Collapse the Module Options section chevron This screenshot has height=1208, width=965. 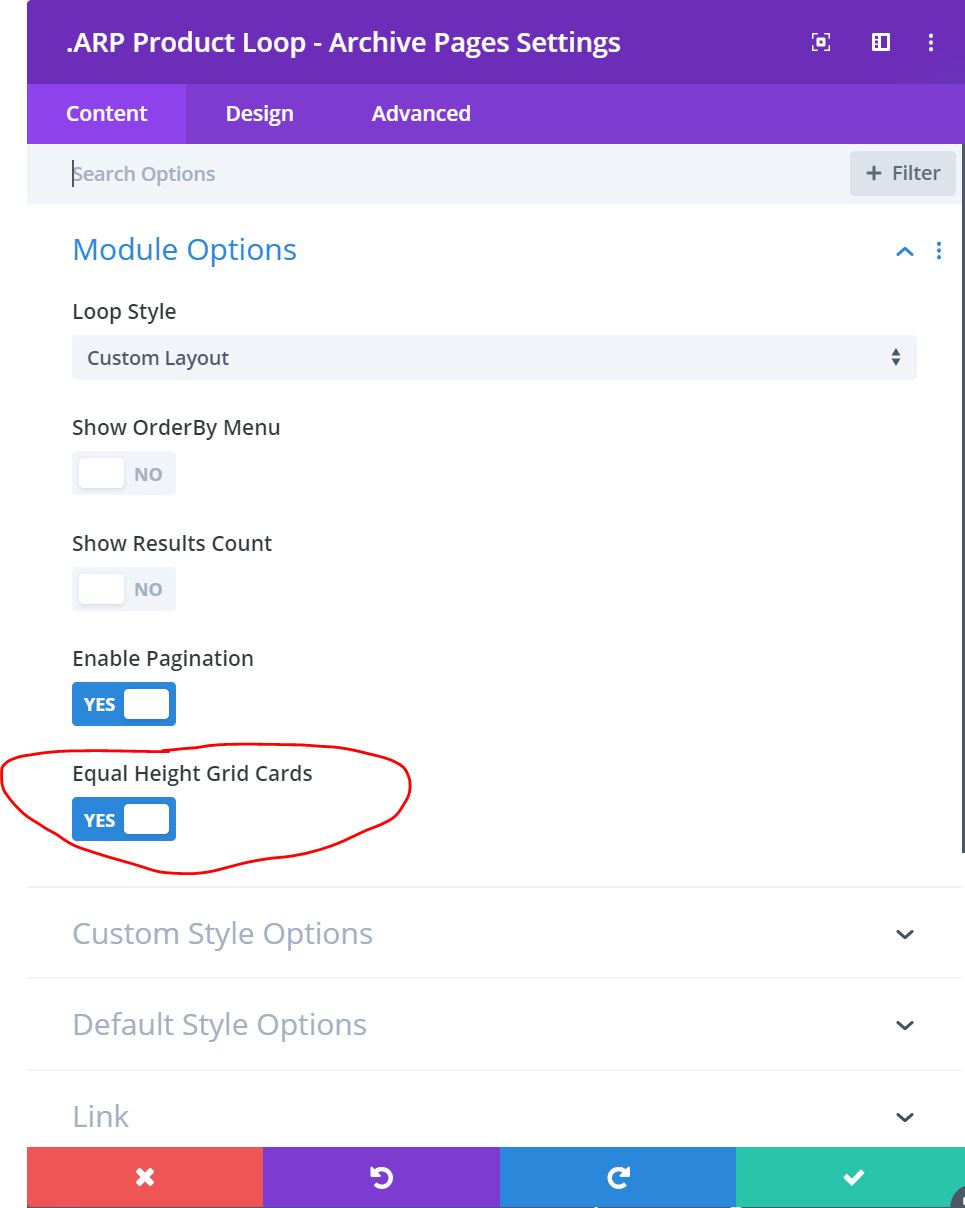point(905,251)
